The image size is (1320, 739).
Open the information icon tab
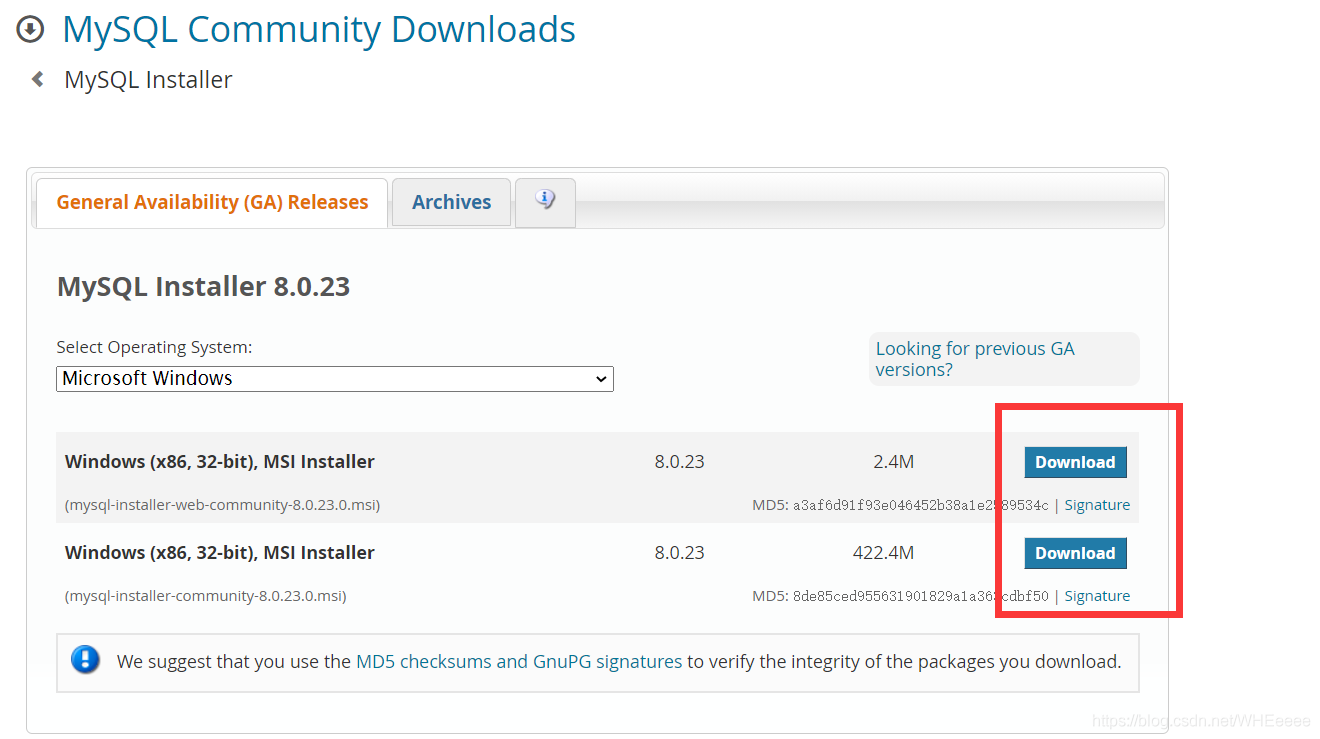(545, 201)
